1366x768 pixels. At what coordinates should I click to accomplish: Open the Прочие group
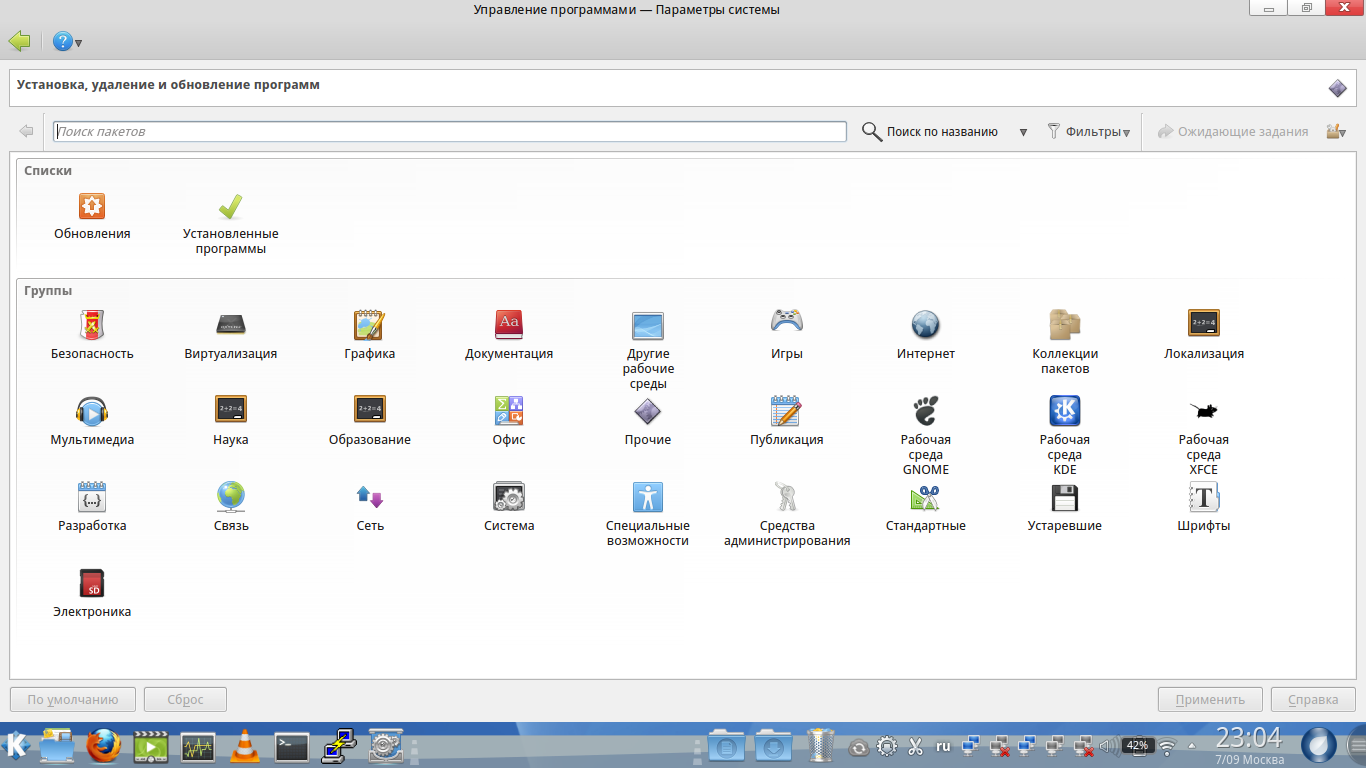click(648, 421)
